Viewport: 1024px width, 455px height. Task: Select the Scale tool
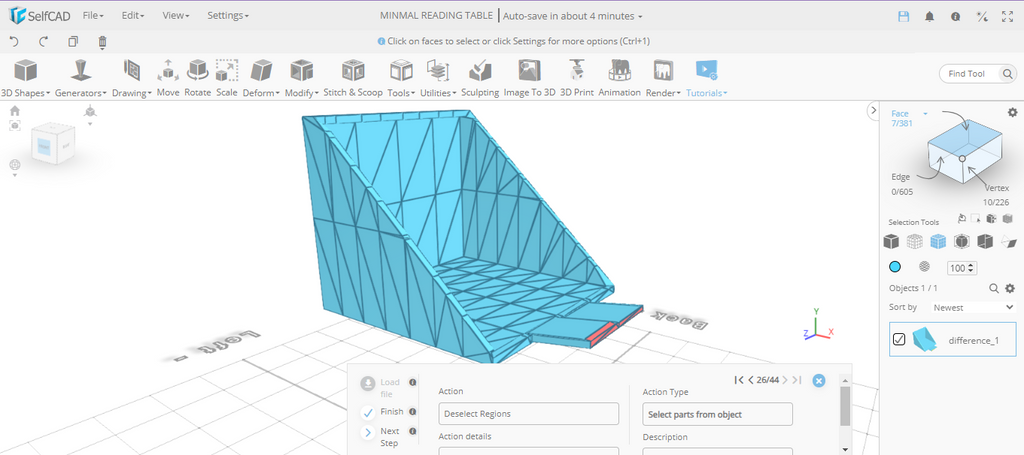227,78
